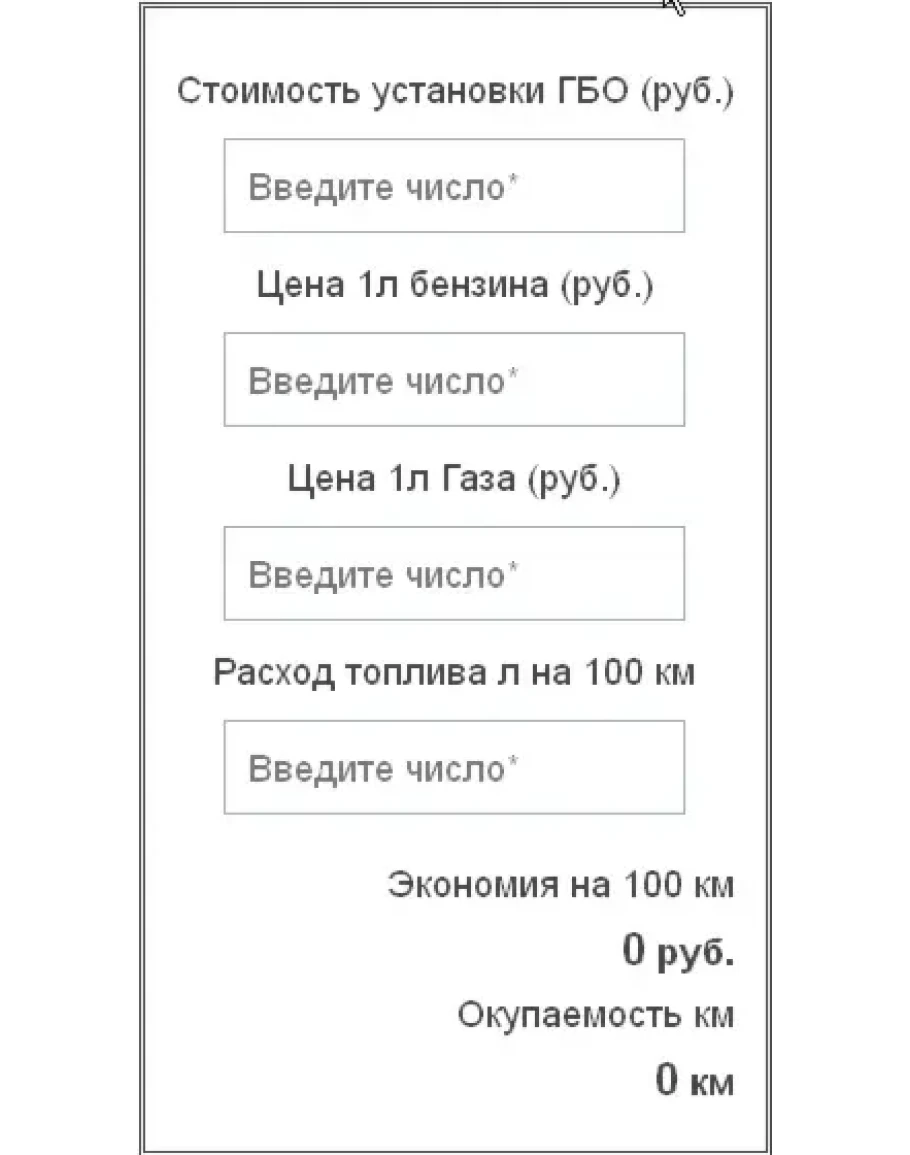Click the 'Экономия на 100 км' heading
This screenshot has width=910, height=1155.
[560, 886]
